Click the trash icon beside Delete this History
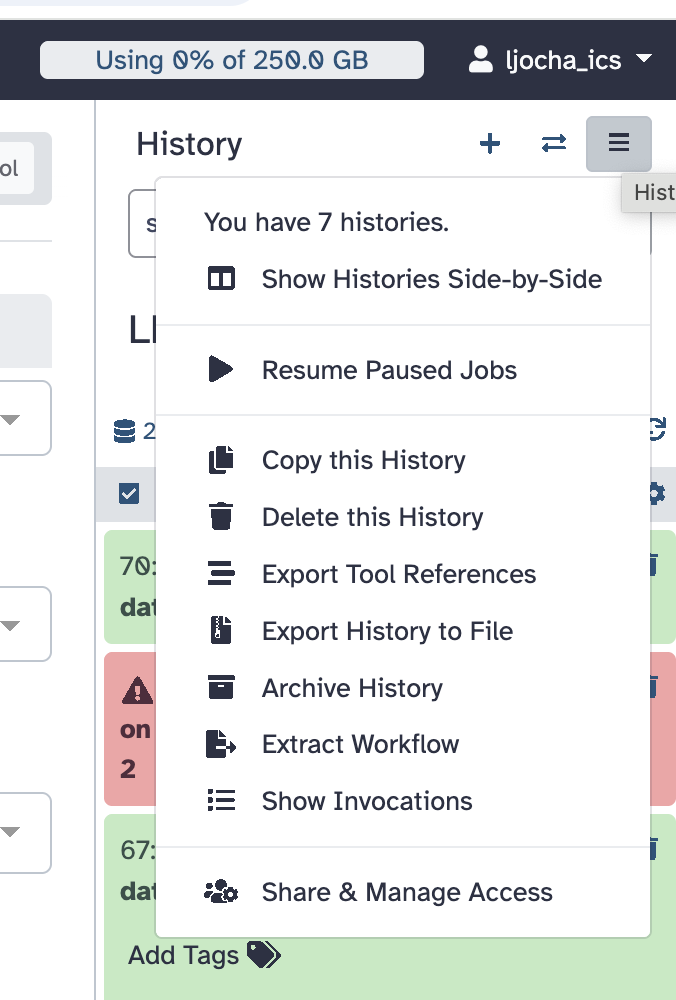 221,517
